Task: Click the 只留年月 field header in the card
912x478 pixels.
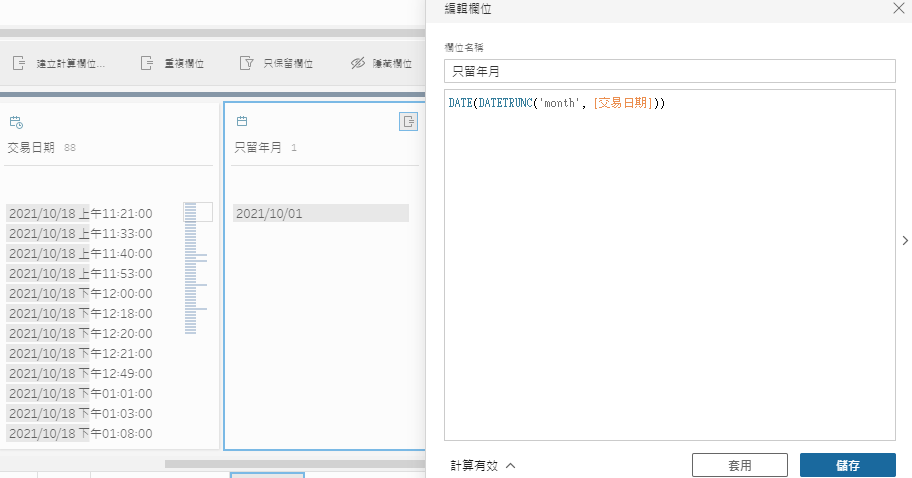Action: (x=258, y=148)
